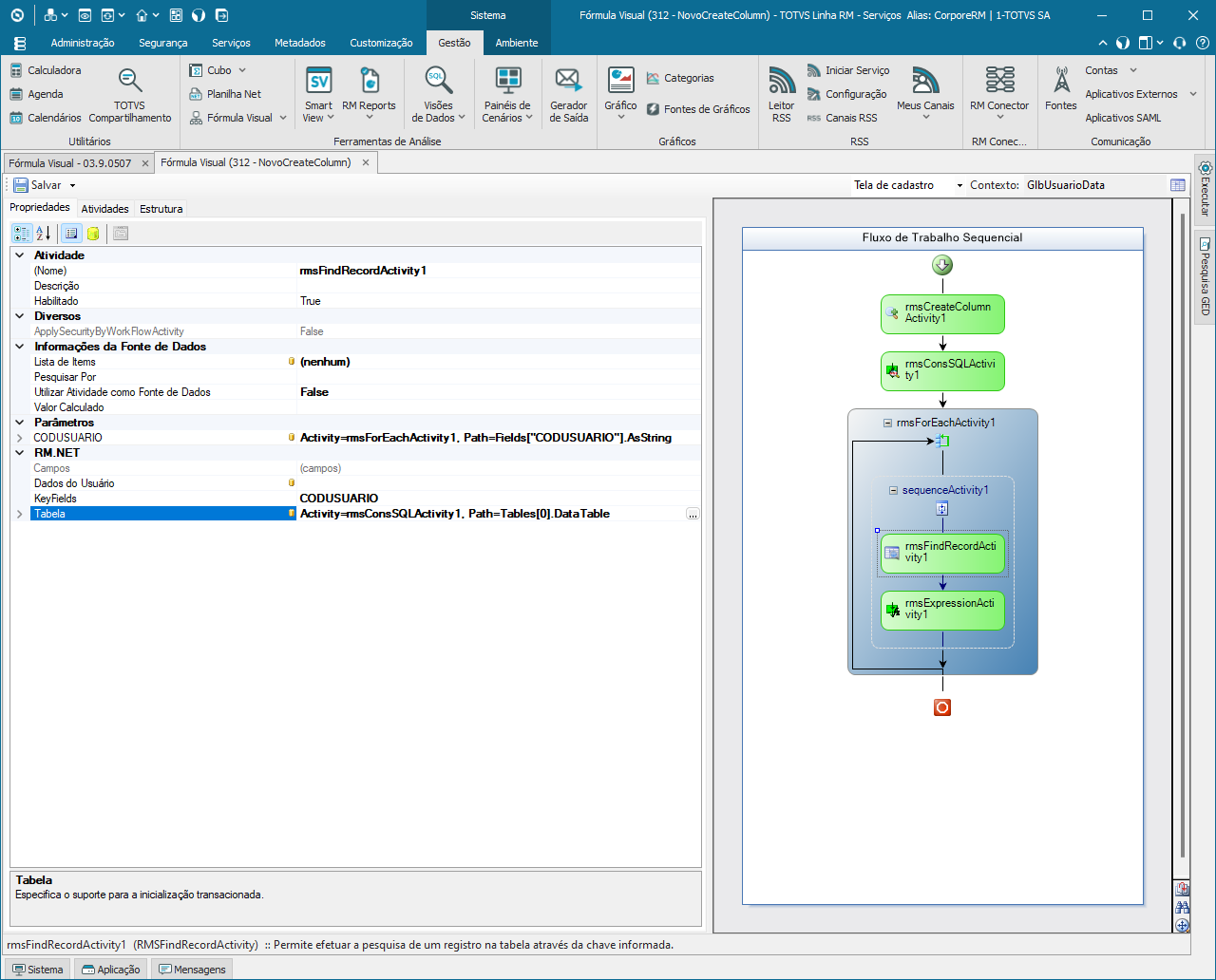Open TOTVS Compartilhamento
1216x980 pixels.
click(130, 95)
